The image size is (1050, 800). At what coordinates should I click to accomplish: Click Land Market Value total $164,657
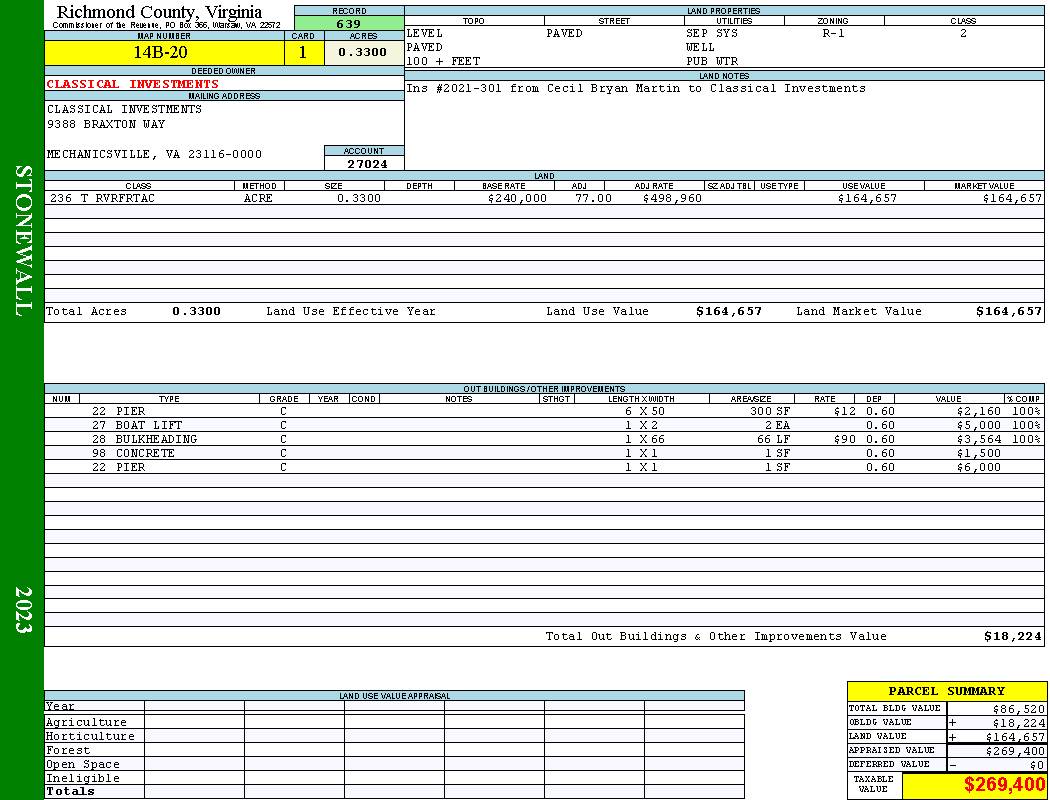coord(1008,311)
